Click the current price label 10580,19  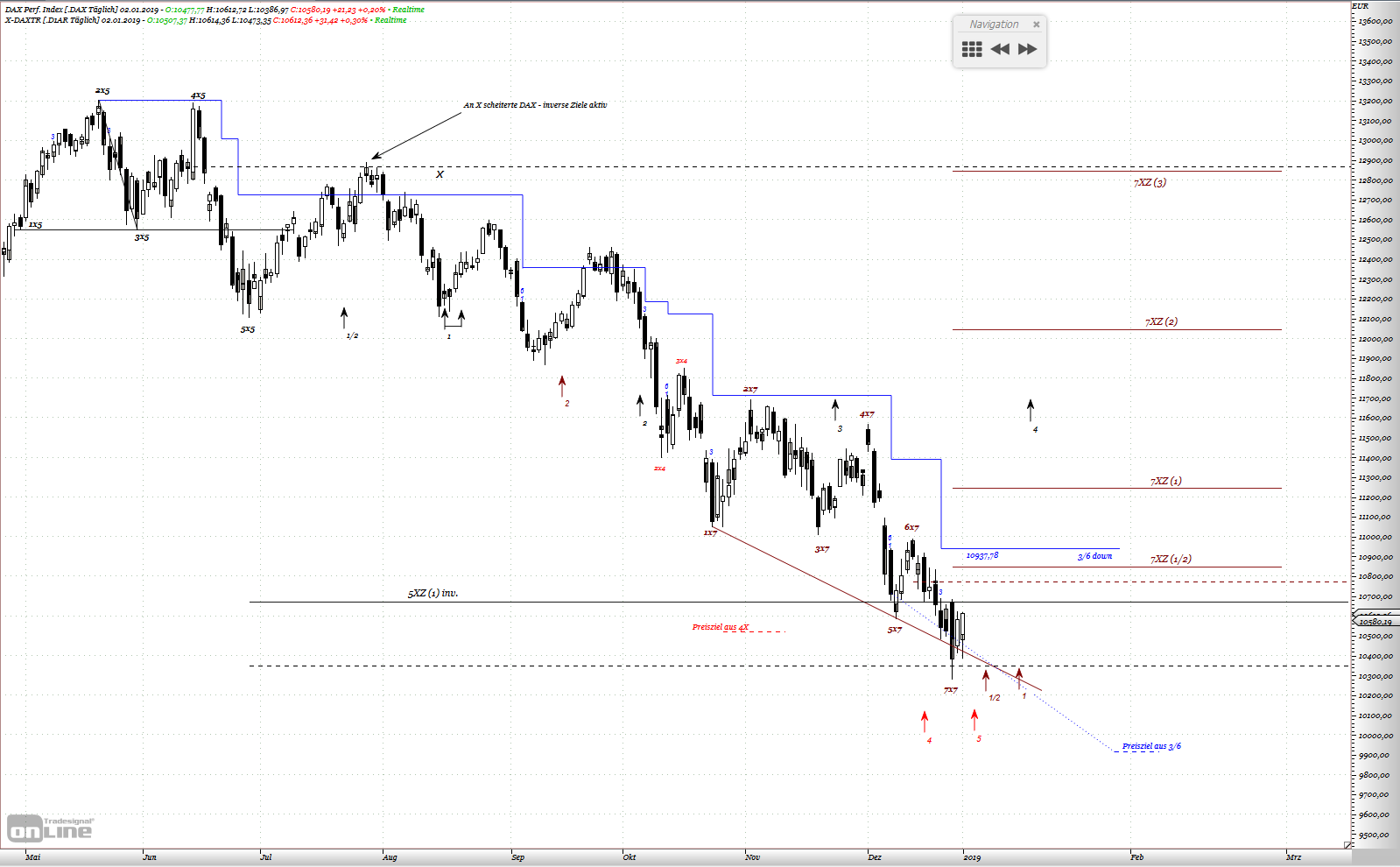(1375, 622)
